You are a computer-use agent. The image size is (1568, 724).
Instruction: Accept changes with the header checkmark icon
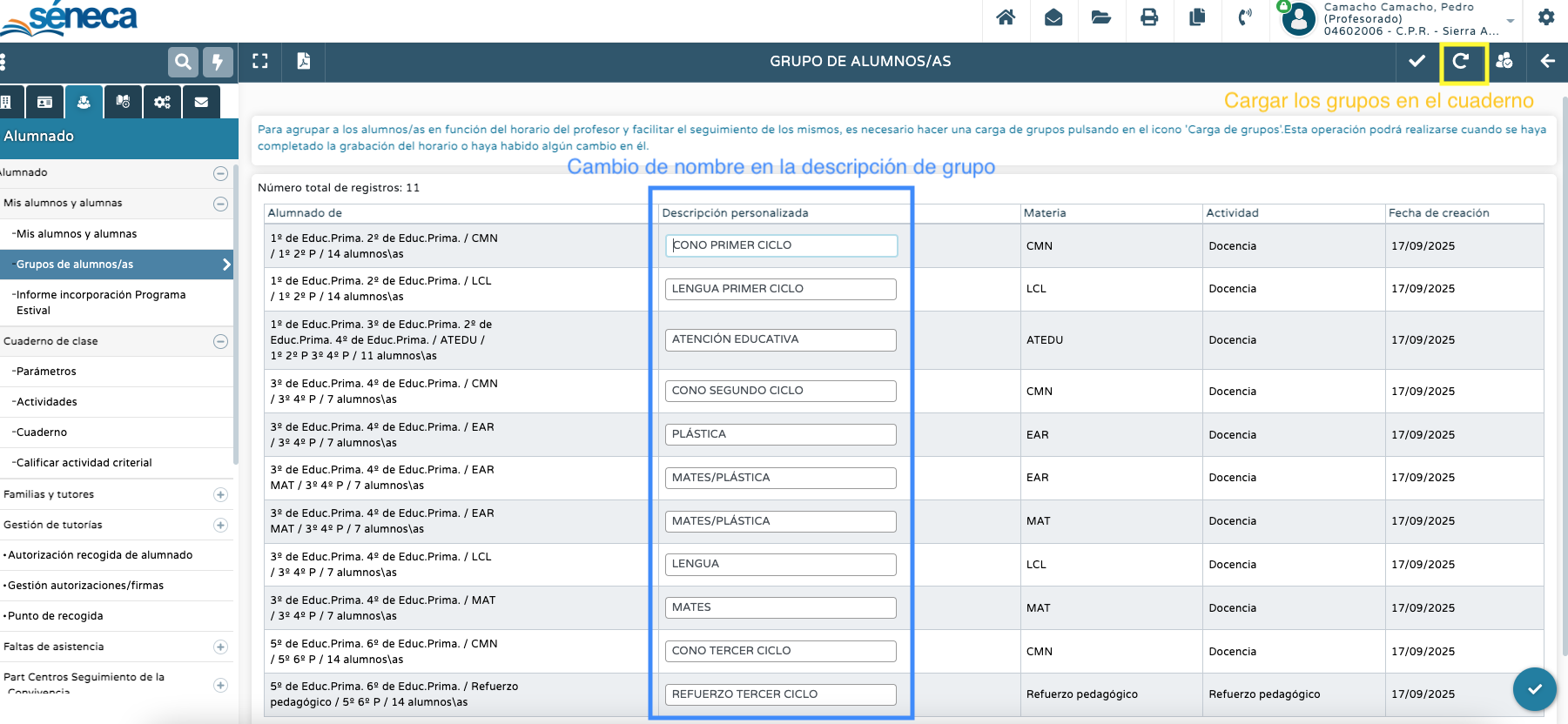[1417, 62]
